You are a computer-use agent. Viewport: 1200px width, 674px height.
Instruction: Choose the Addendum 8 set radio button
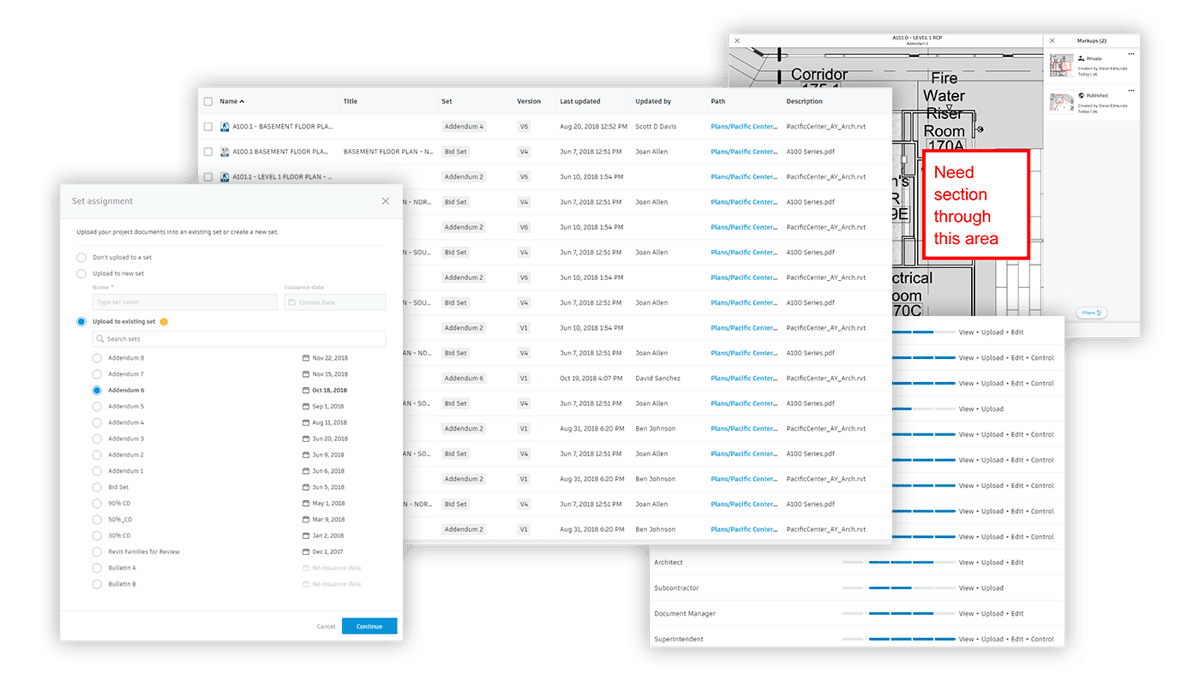(x=97, y=358)
